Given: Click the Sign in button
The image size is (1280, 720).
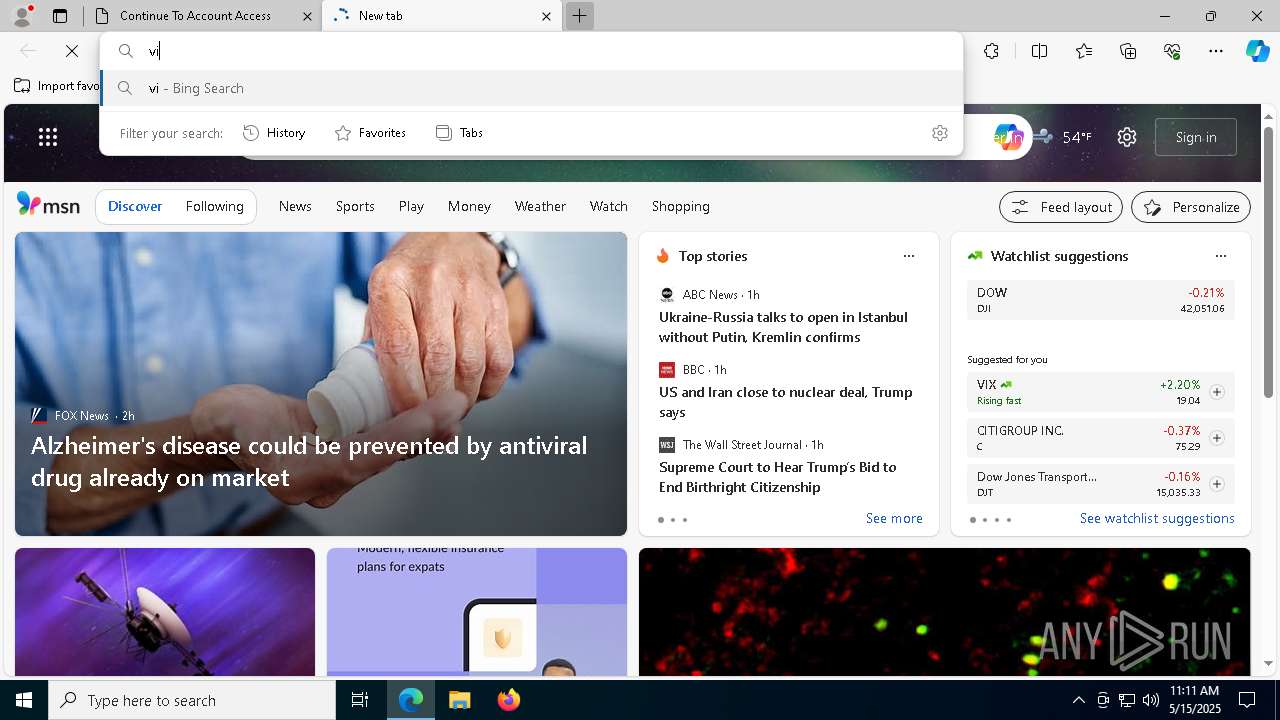Looking at the screenshot, I should pyautogui.click(x=1196, y=137).
